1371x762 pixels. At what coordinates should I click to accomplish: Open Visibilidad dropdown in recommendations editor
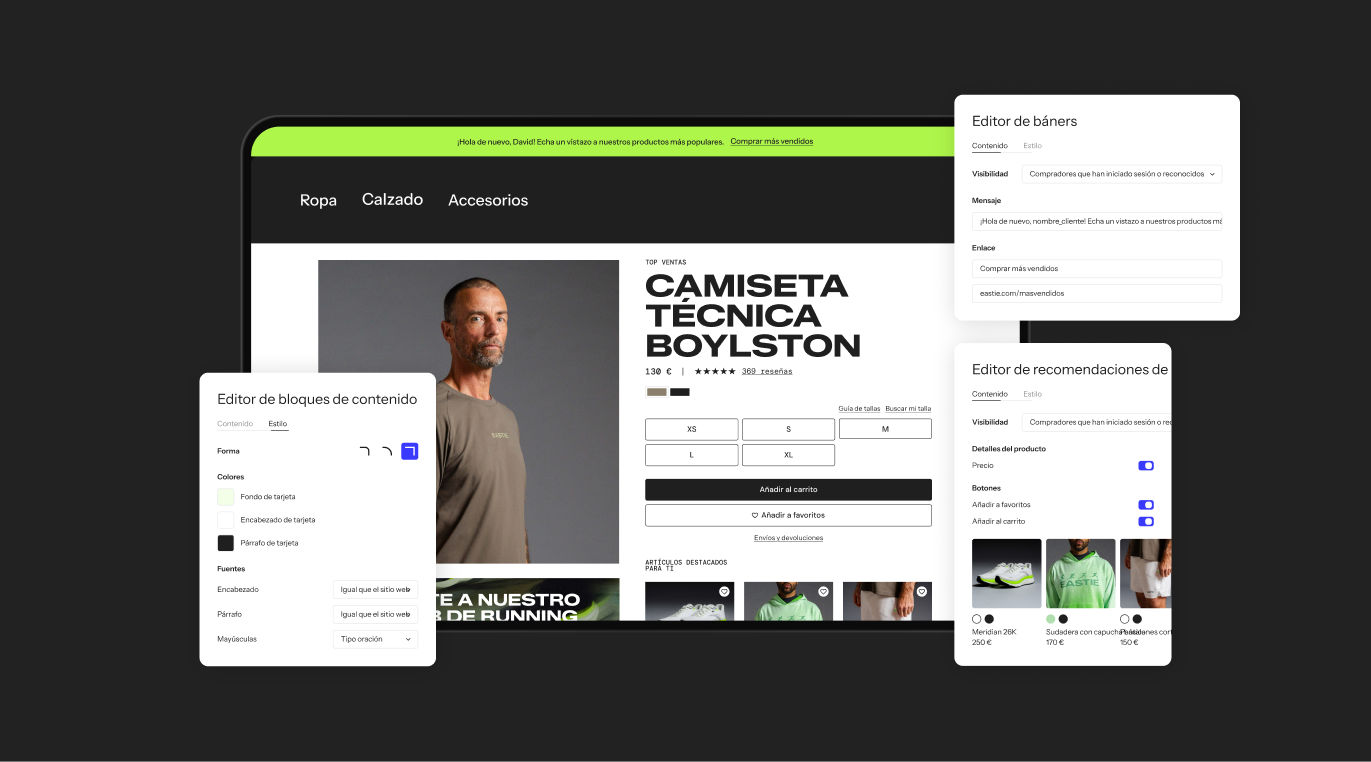tap(1096, 422)
